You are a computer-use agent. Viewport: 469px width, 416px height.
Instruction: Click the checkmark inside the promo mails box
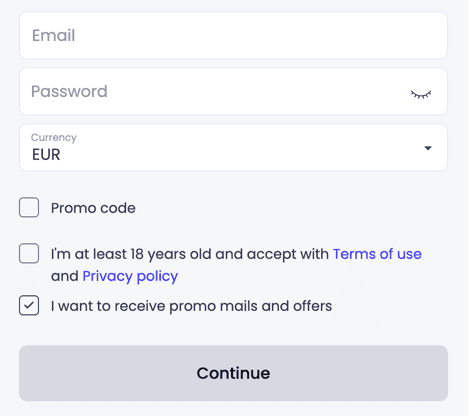point(29,305)
